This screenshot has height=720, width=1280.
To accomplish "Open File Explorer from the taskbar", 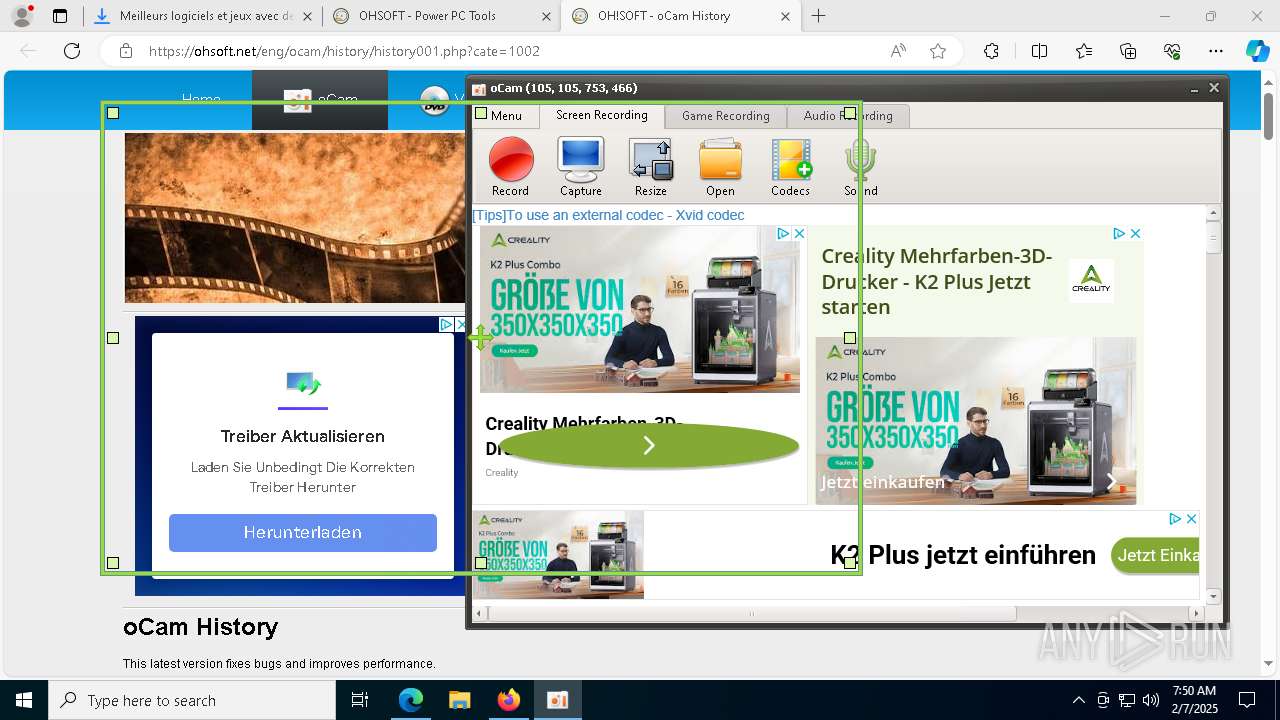I will click(459, 700).
